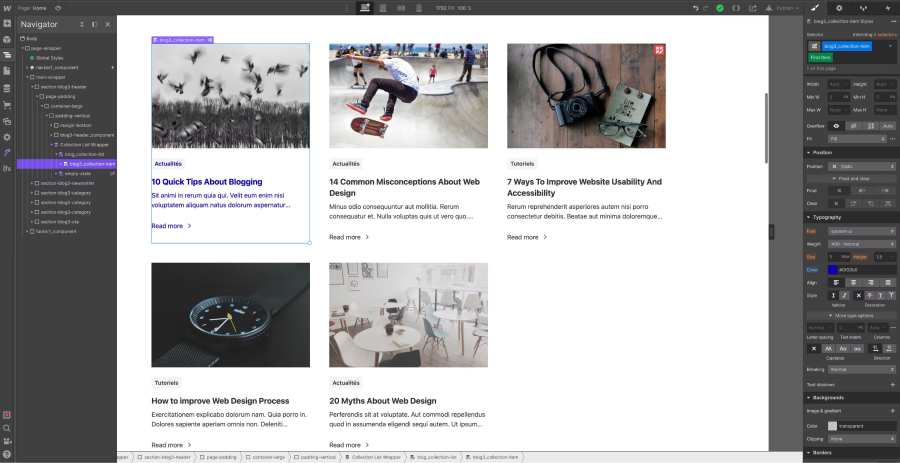Justify text alignment
The image size is (900, 463).
point(888,282)
